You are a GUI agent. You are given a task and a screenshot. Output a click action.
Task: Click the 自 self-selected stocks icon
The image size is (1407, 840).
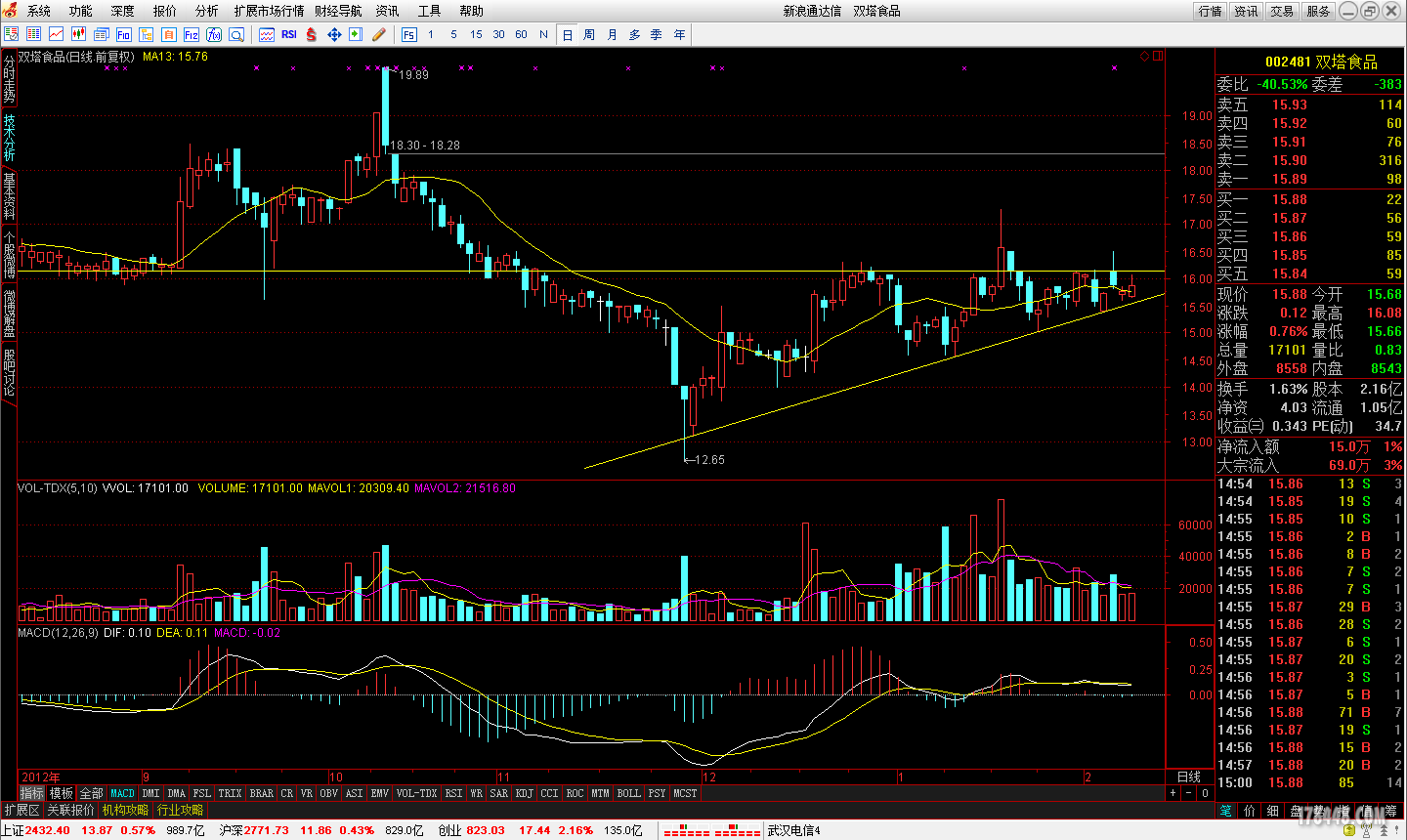(168, 34)
